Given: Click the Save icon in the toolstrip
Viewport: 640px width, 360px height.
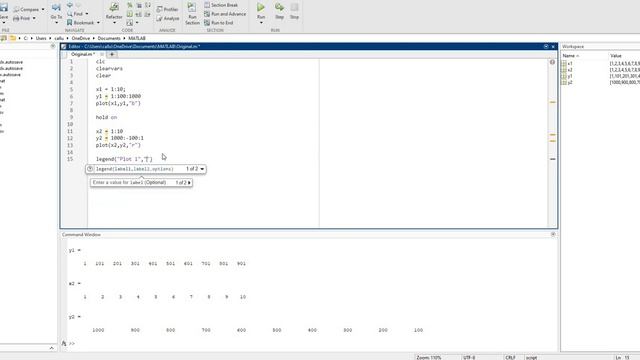Looking at the screenshot, I should [4, 8].
